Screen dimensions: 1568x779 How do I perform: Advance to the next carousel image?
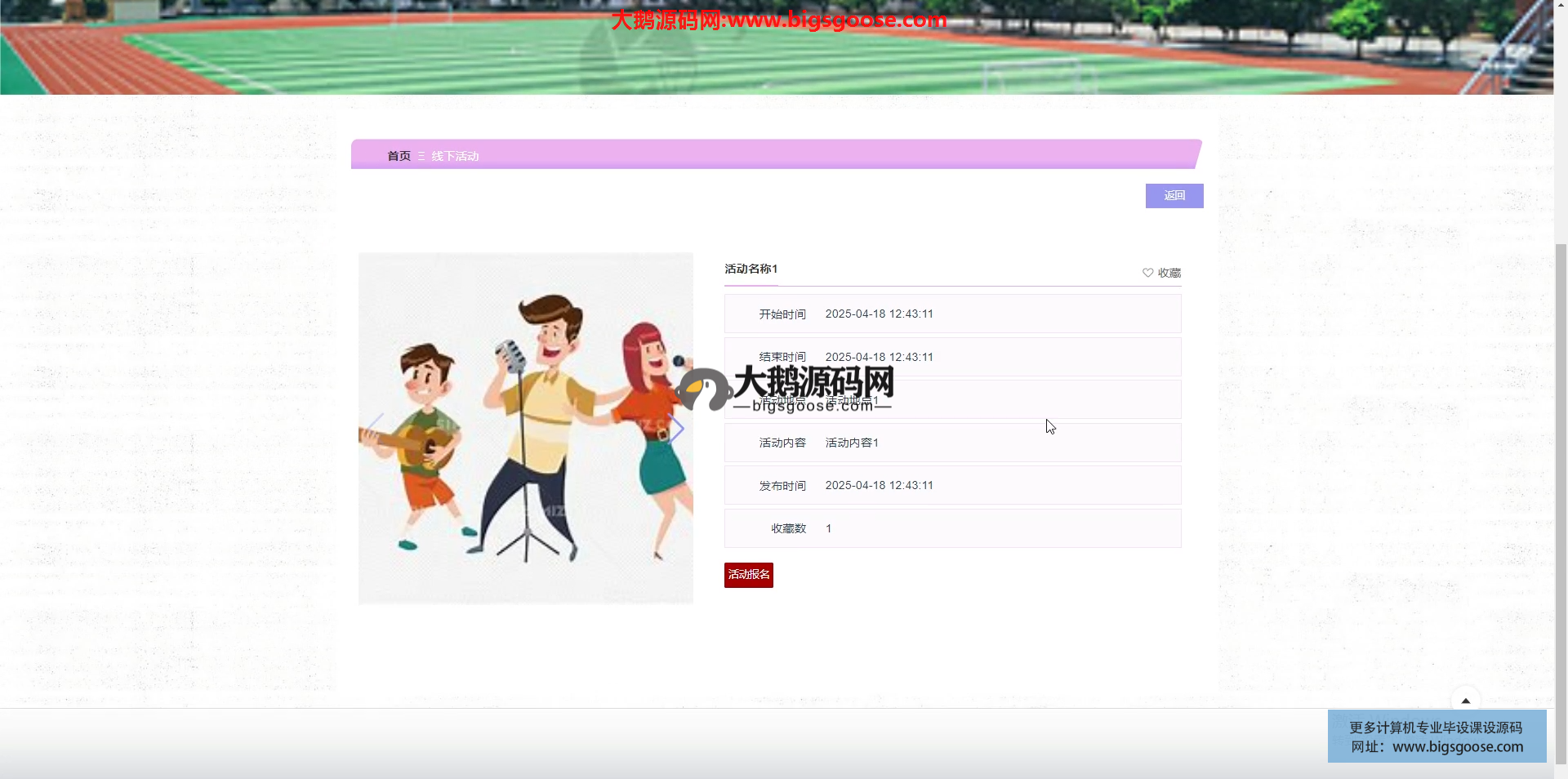pyautogui.click(x=676, y=428)
